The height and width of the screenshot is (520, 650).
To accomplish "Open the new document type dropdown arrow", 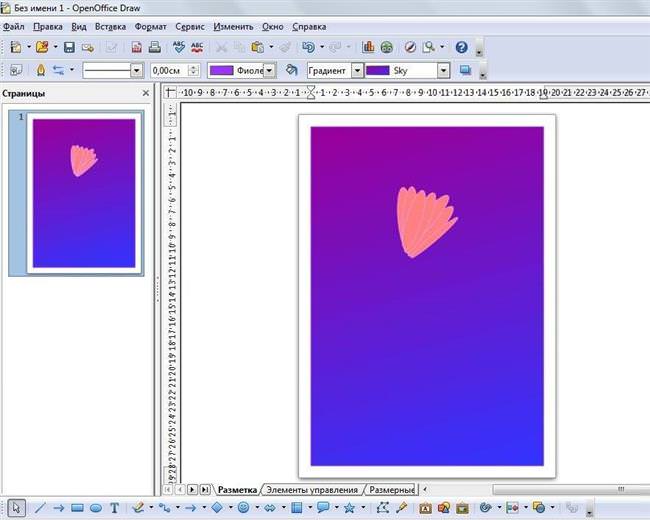I will (29, 47).
